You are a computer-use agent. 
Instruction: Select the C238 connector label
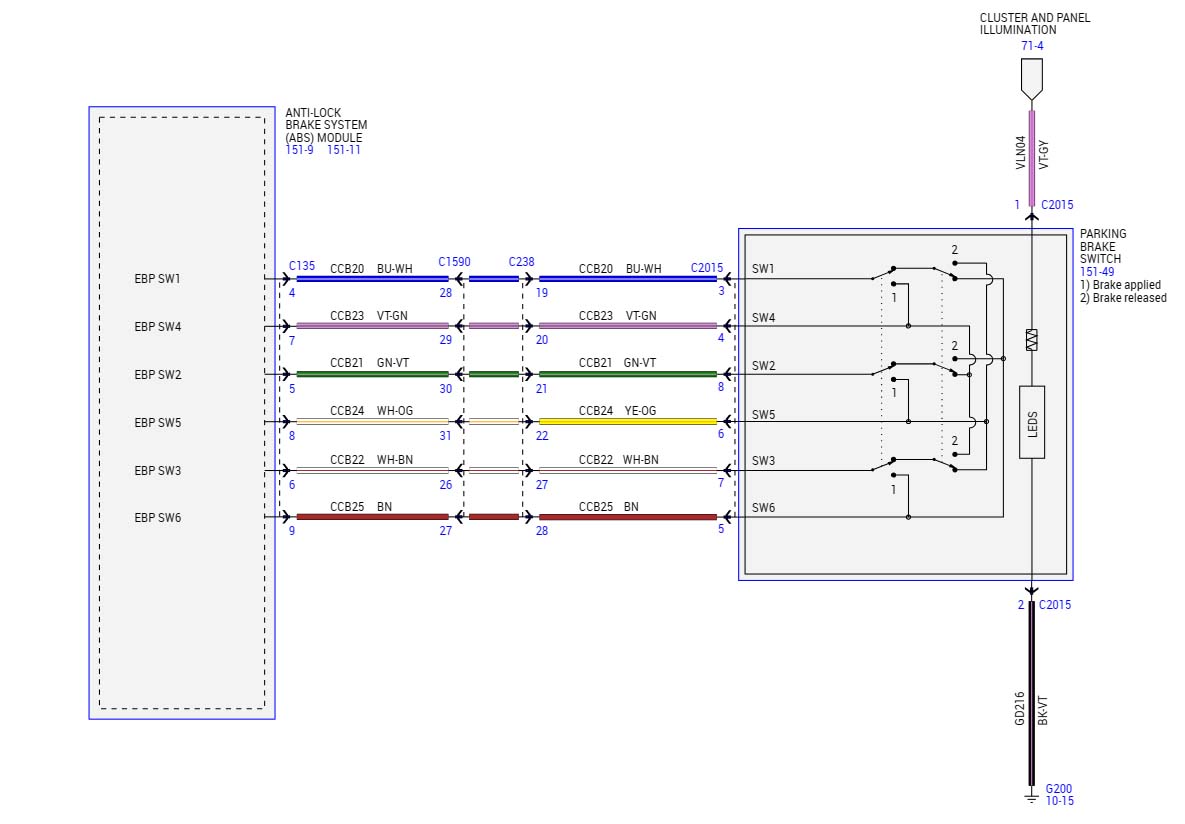tap(521, 262)
